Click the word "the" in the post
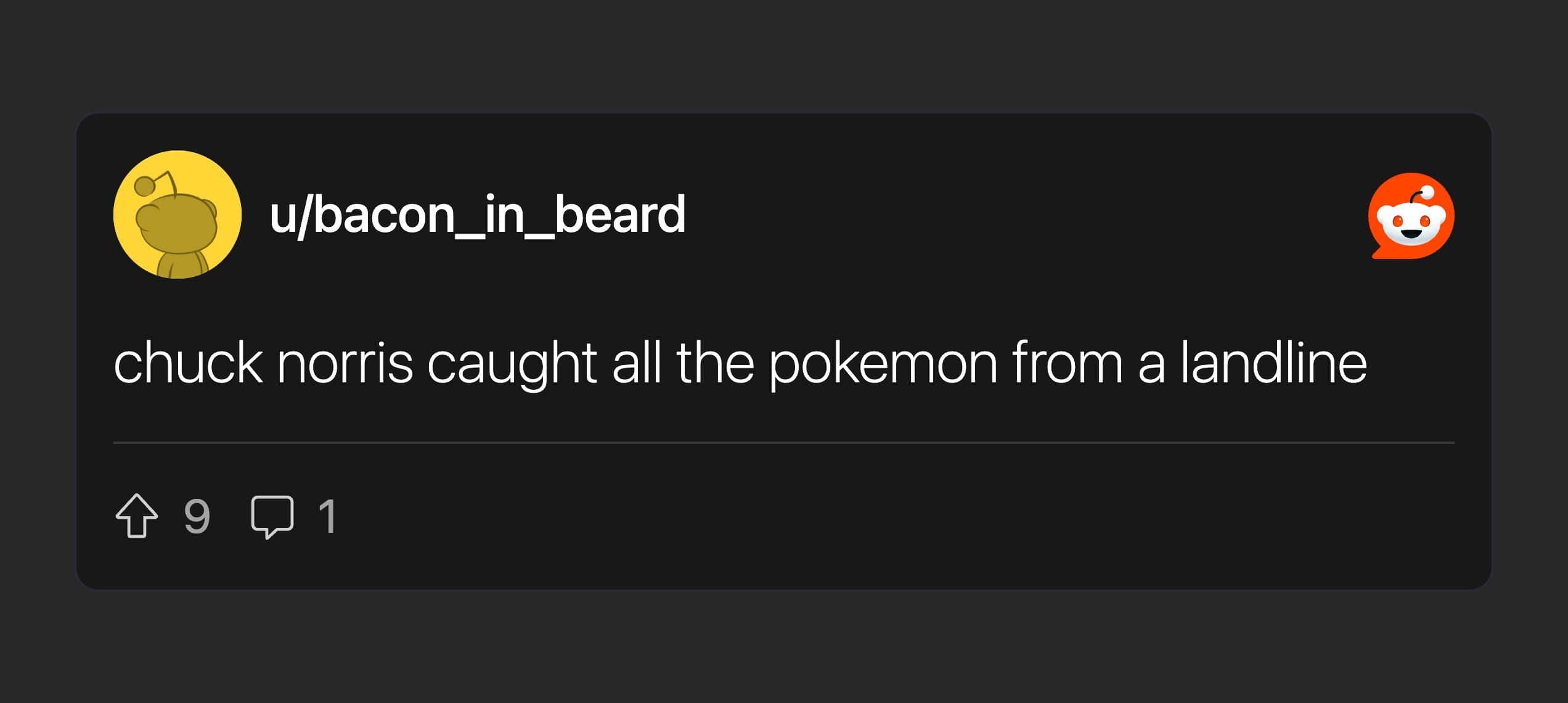The height and width of the screenshot is (703, 1568). pyautogui.click(x=715, y=363)
